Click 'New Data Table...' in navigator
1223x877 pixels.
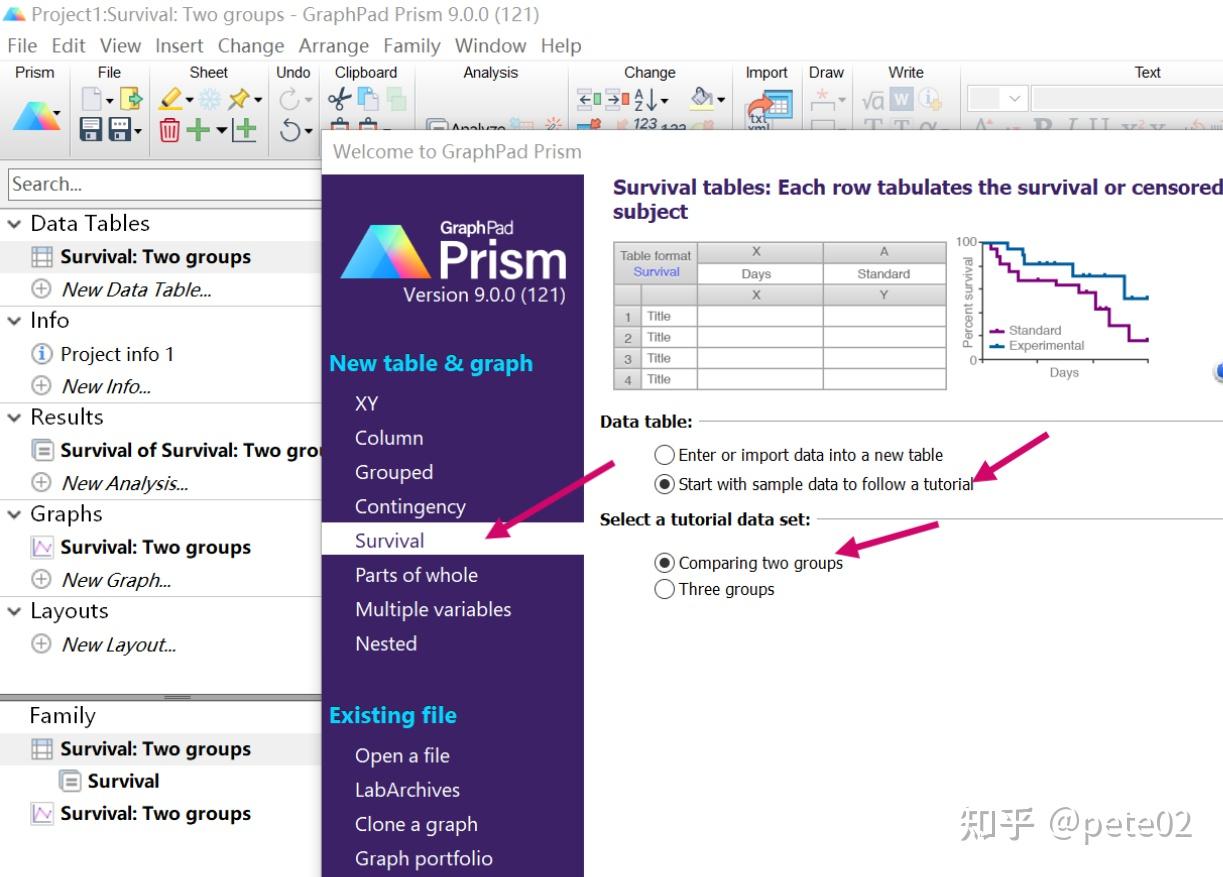[x=136, y=290]
